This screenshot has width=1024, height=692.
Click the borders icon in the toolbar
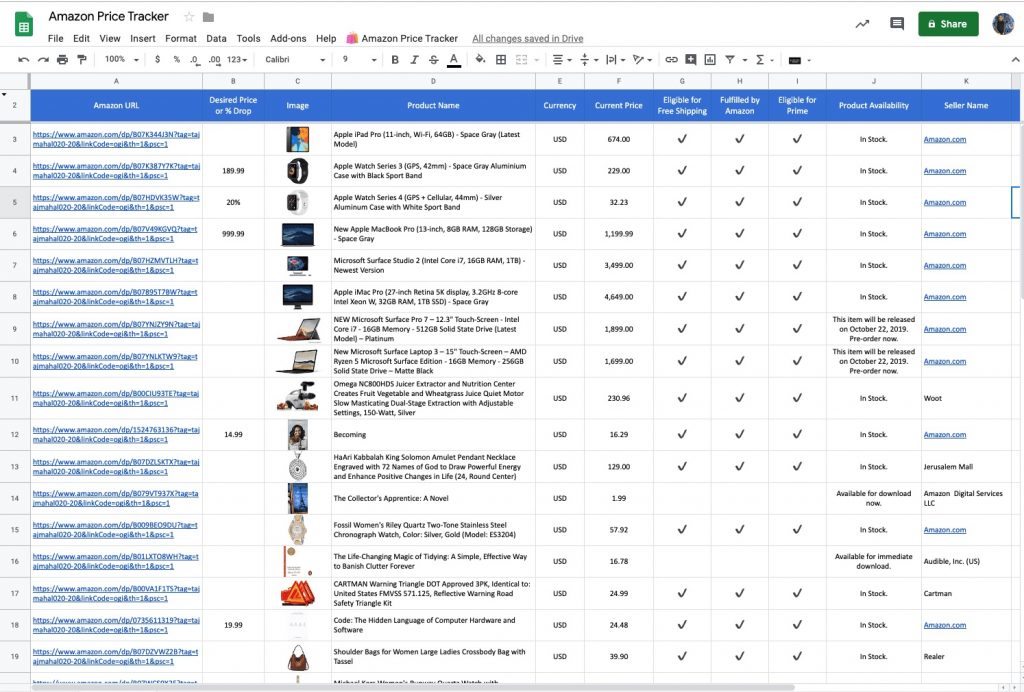tap(500, 60)
